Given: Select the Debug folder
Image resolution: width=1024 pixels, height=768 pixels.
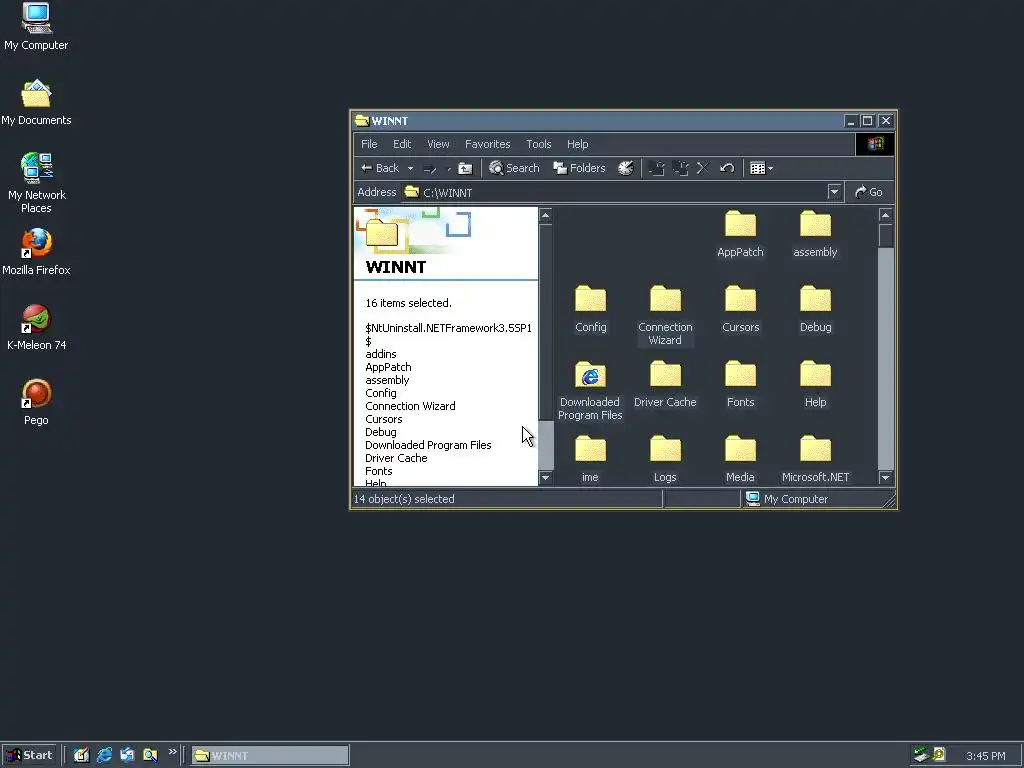Looking at the screenshot, I should click(x=815, y=309).
